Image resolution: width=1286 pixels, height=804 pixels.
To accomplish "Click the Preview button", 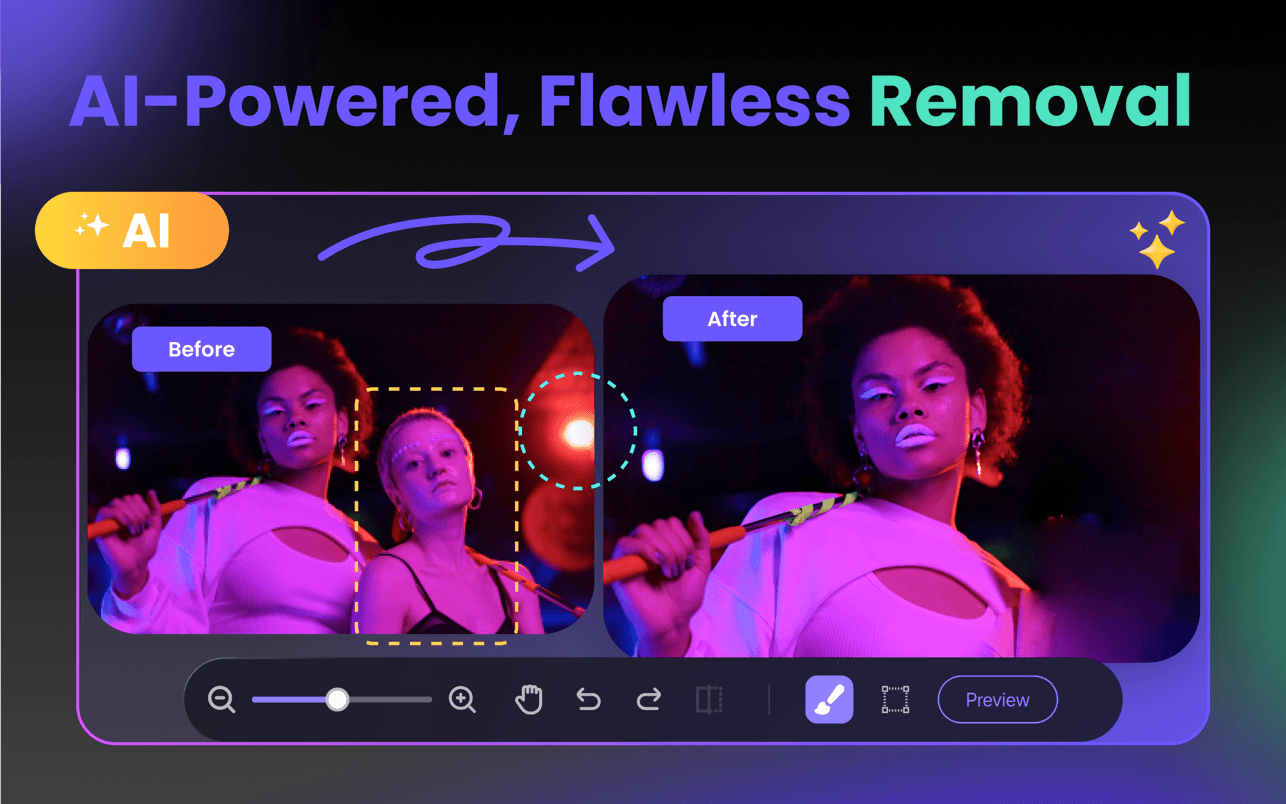I will [997, 699].
